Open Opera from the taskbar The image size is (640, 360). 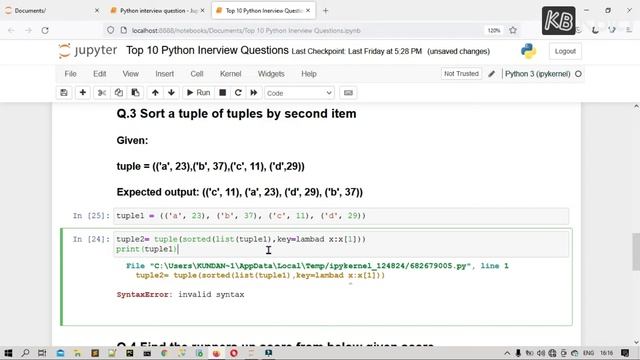tap(234, 353)
